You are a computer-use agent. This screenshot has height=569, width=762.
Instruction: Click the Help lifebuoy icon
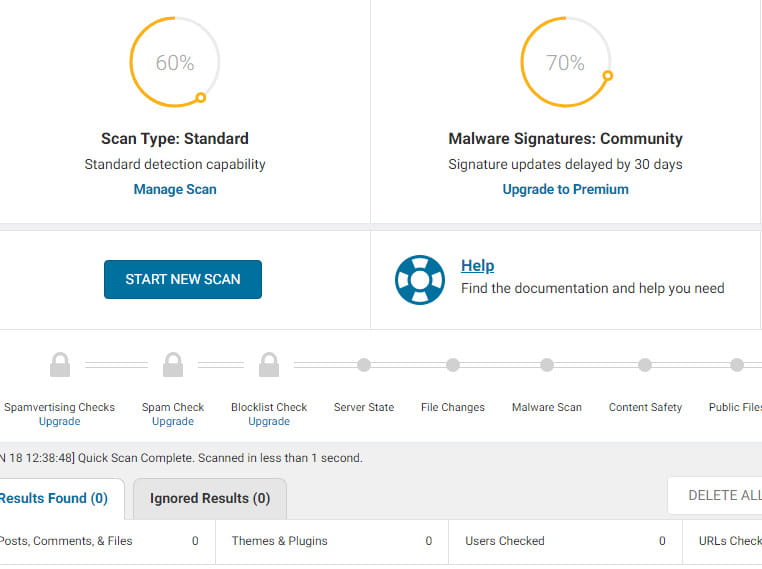click(419, 280)
